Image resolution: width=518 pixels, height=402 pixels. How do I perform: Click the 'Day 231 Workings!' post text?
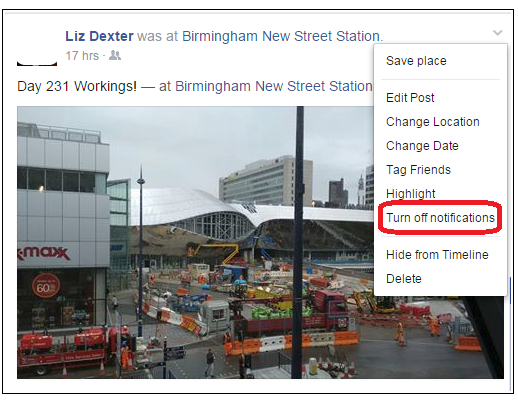point(77,86)
